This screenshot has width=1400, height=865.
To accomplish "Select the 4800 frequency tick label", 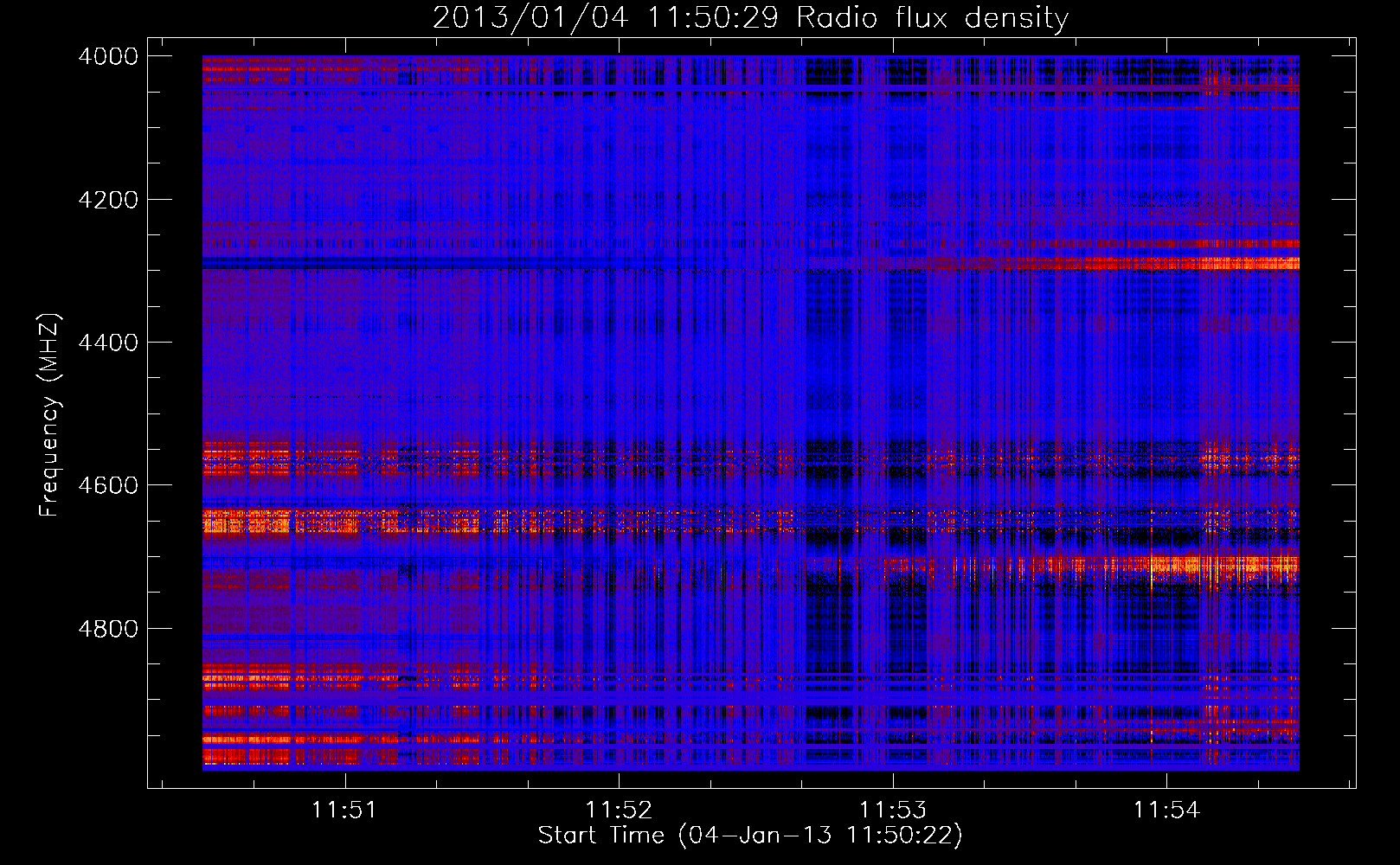I will [108, 628].
